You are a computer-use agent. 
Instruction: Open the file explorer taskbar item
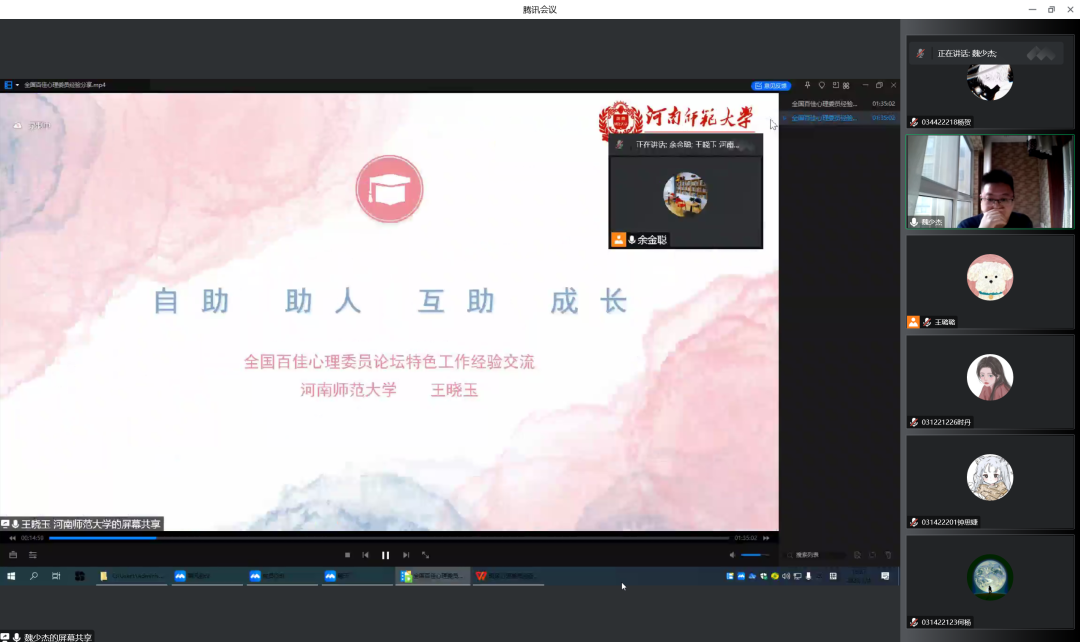click(132, 577)
